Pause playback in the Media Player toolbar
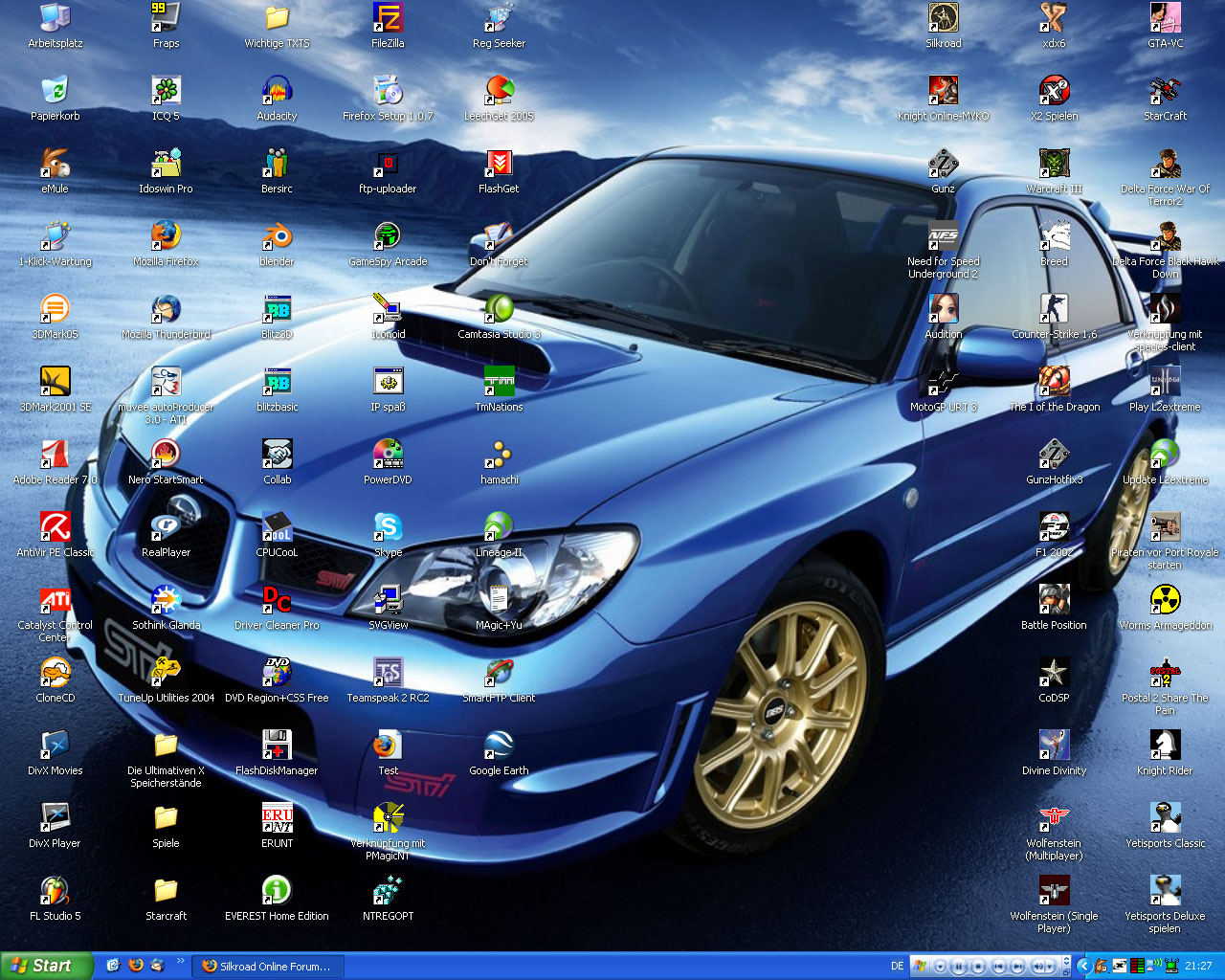This screenshot has height=980, width=1225. [959, 967]
